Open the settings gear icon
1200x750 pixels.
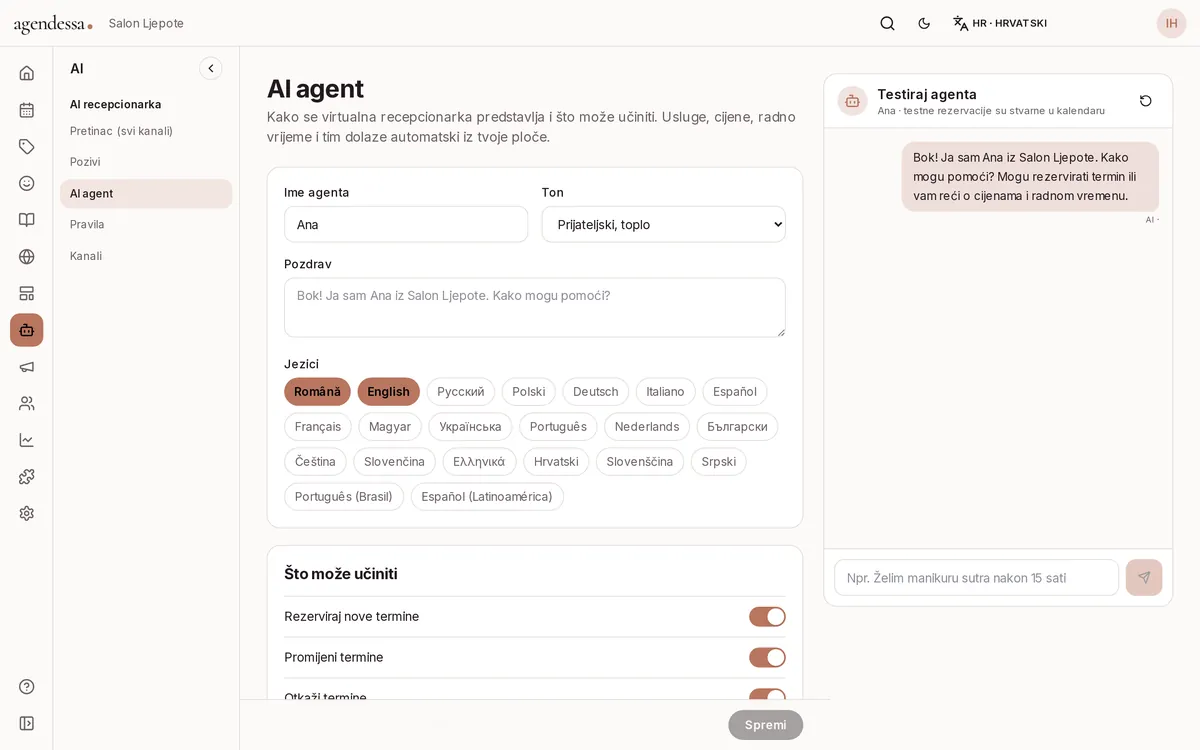[x=27, y=513]
